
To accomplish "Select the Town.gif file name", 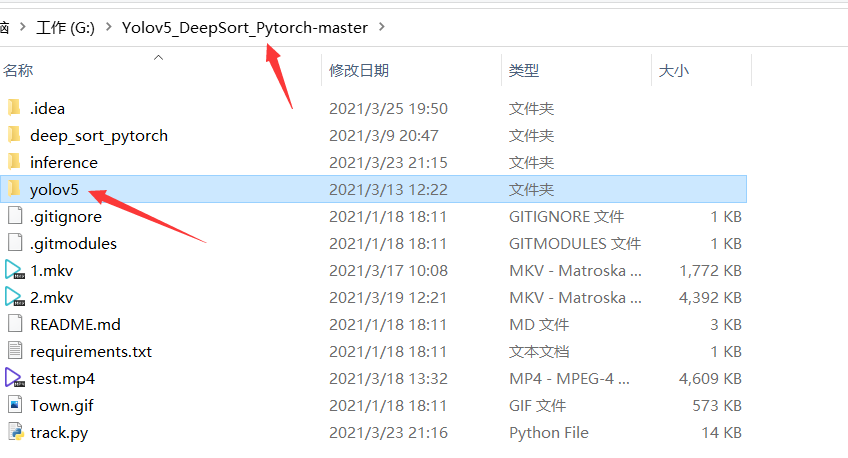I will pyautogui.click(x=62, y=406).
